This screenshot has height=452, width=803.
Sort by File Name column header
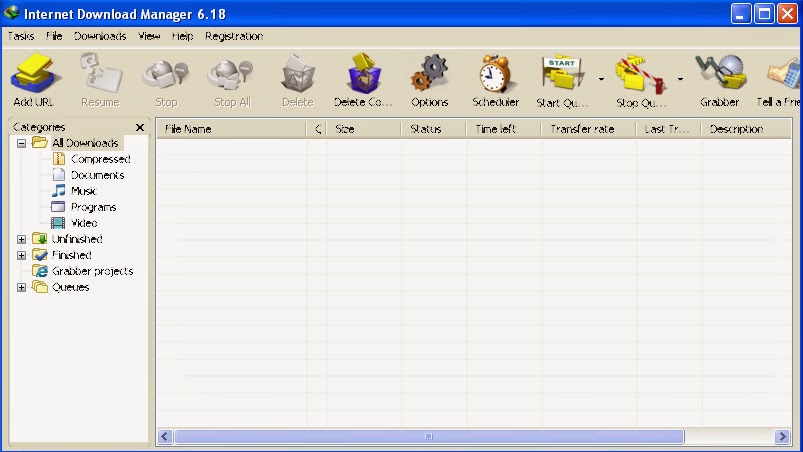(230, 129)
